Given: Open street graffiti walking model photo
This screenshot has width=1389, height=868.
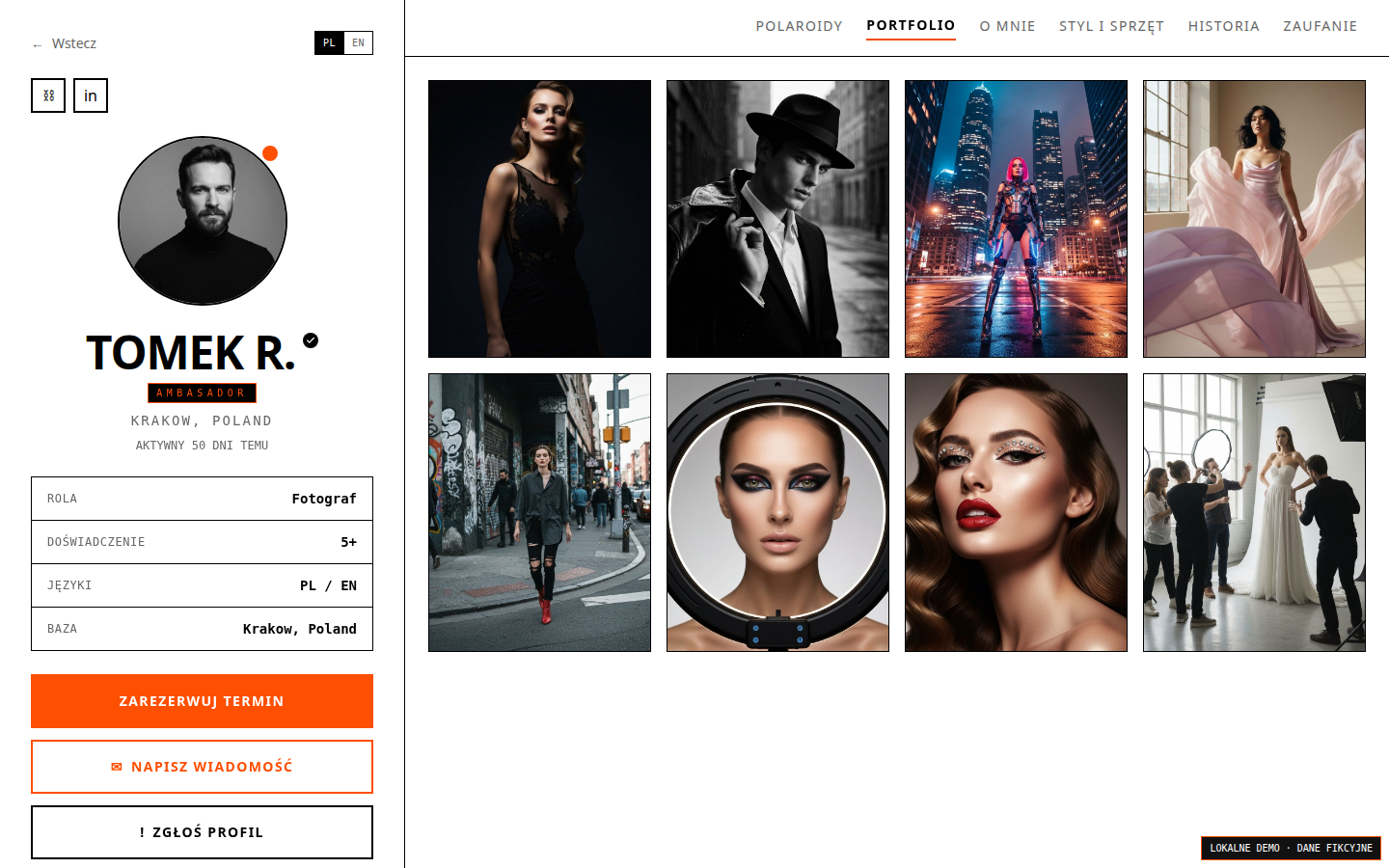Looking at the screenshot, I should coord(539,512).
